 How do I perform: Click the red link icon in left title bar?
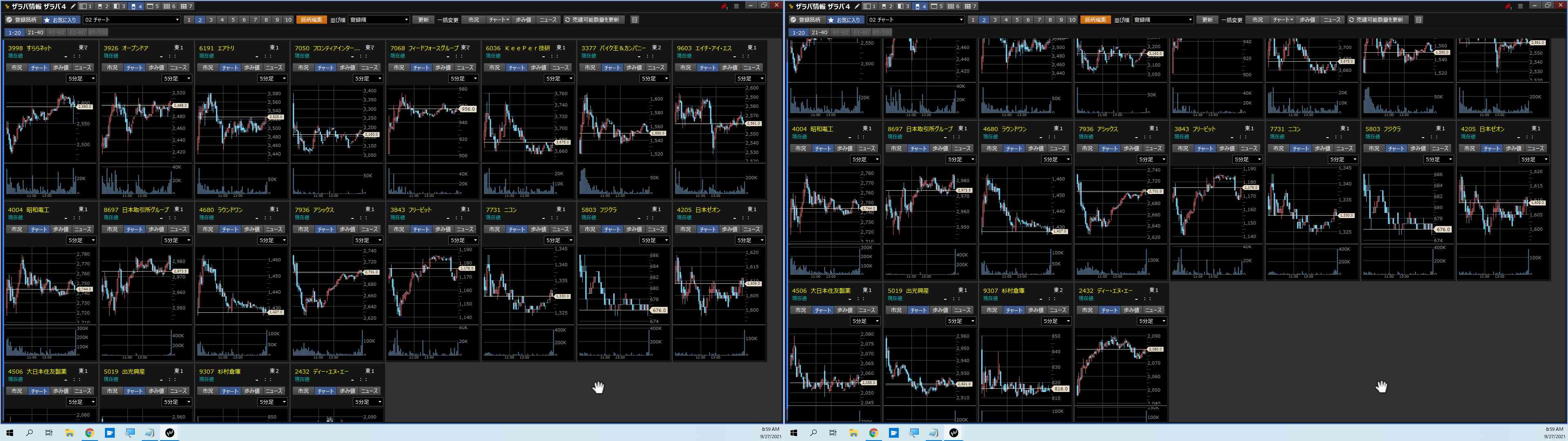724,6
